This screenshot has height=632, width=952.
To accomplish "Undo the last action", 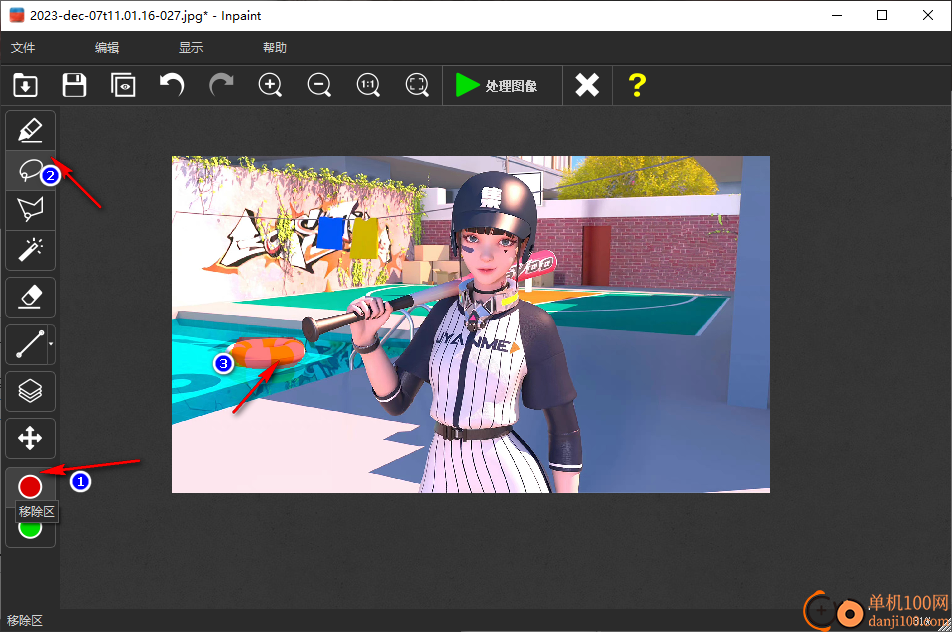I will 172,85.
